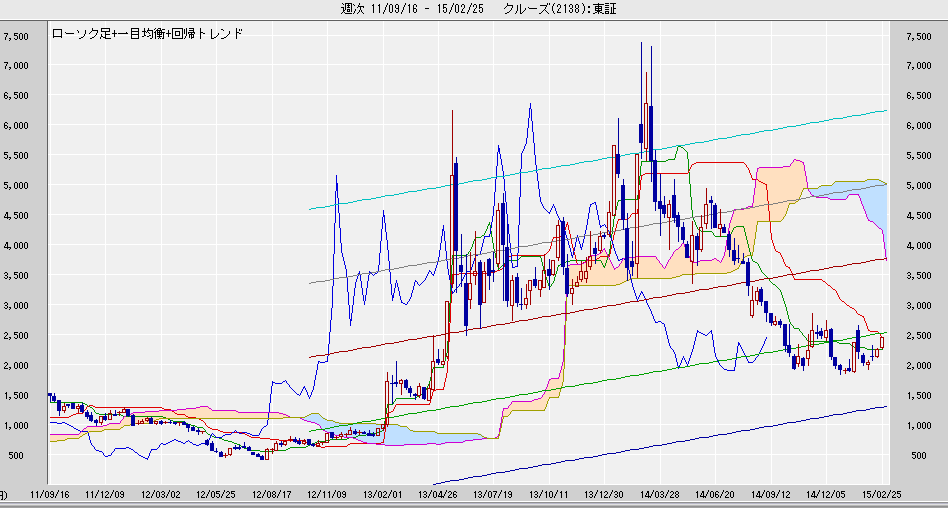Click the '14/12/05' date axis label

(826, 494)
